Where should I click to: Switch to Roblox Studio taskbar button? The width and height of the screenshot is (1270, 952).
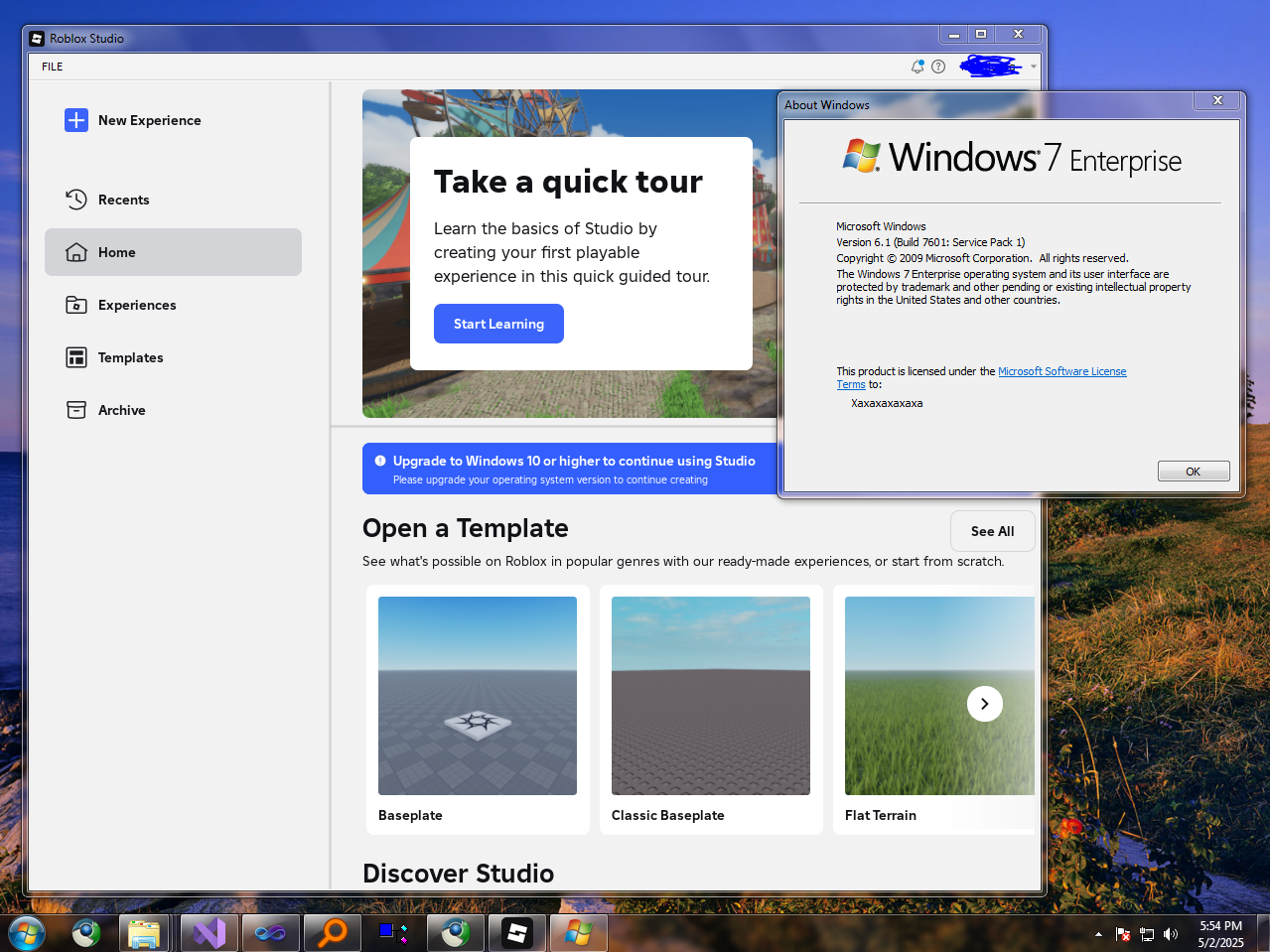[516, 933]
